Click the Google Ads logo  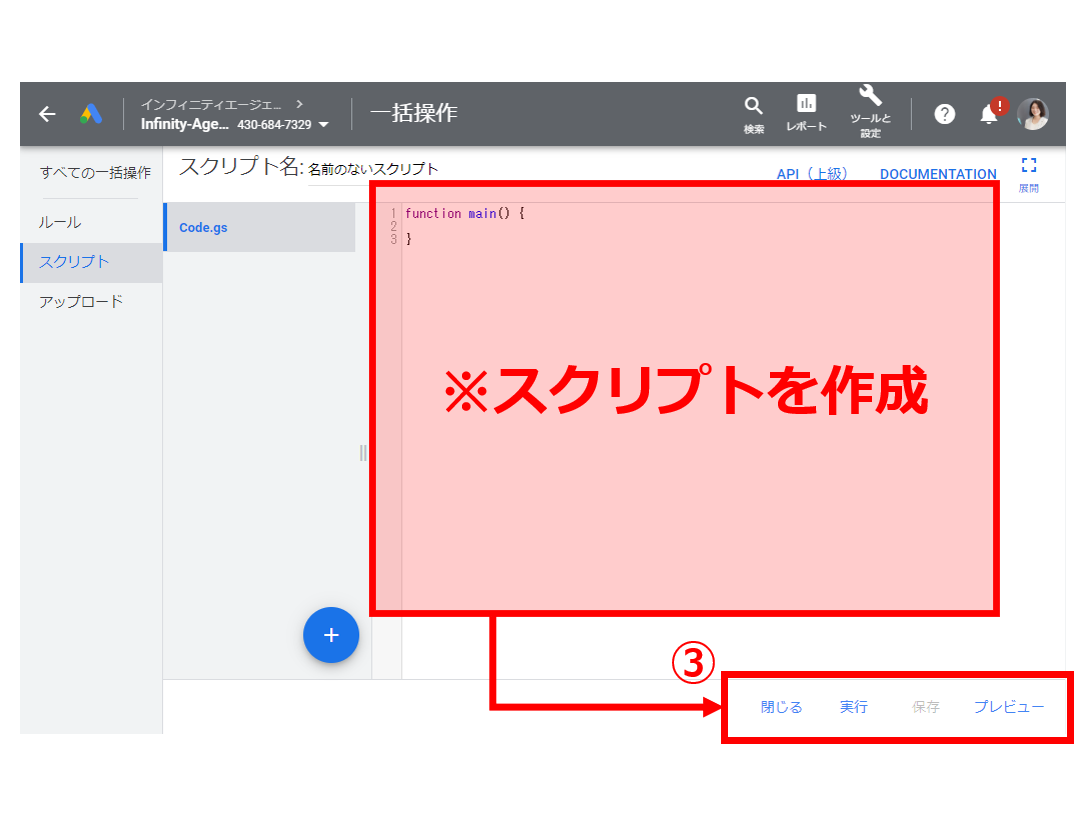(91, 114)
